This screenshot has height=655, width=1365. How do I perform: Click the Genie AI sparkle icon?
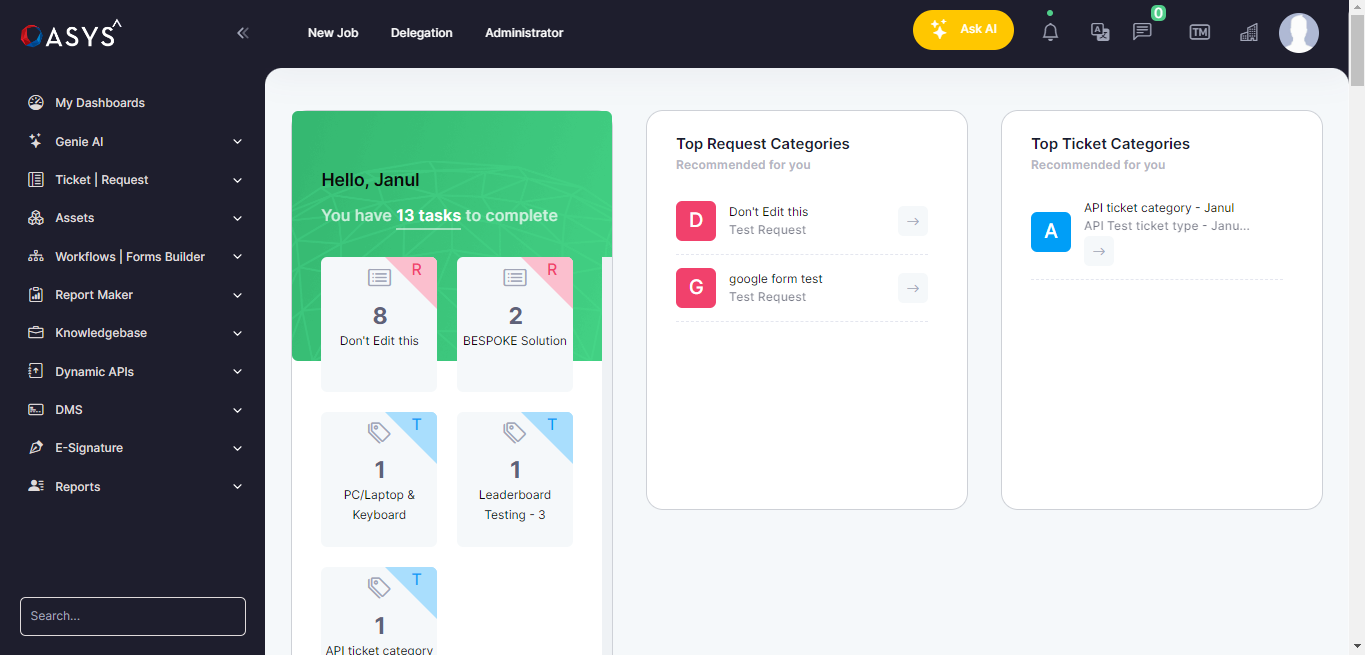click(36, 141)
